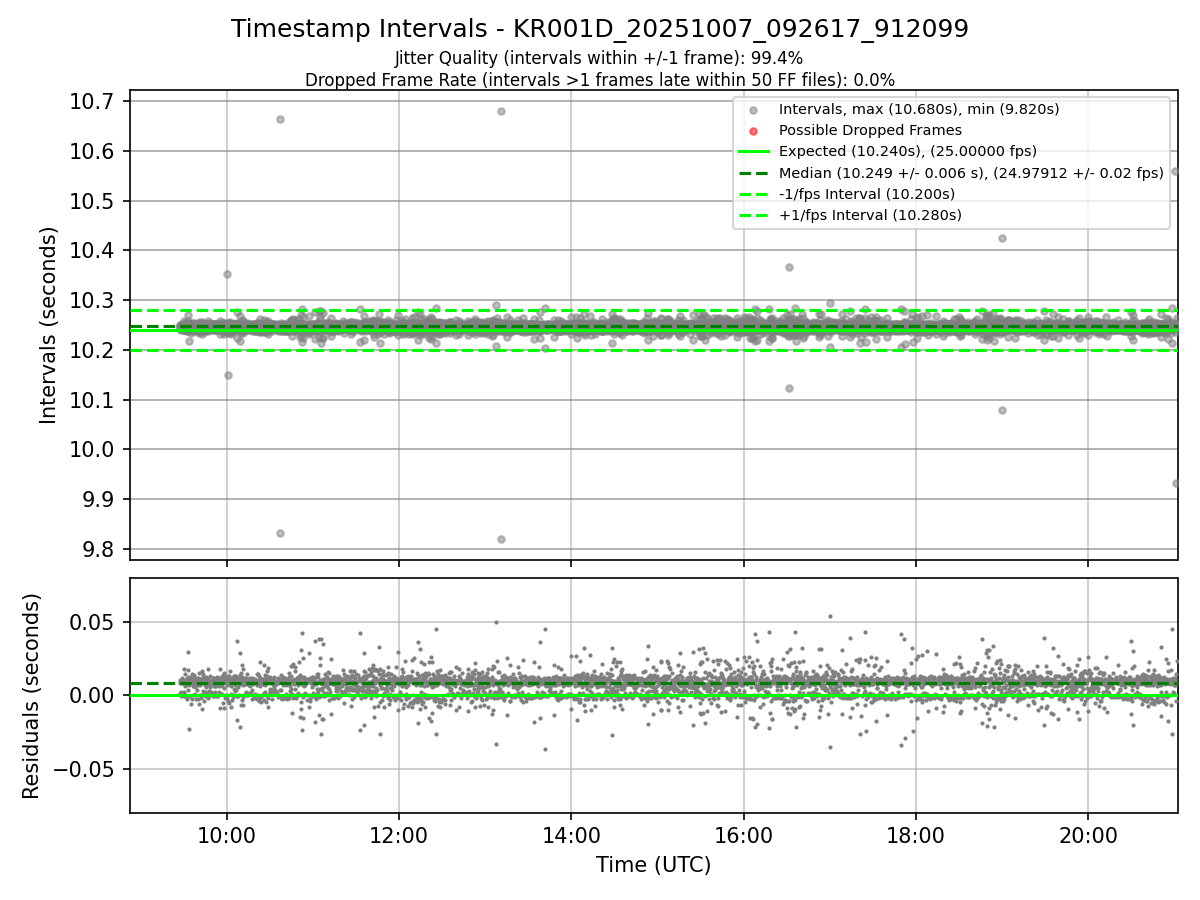The width and height of the screenshot is (1200, 900).
Task: Click the outlier point near 10.08s at 19:00
Action: point(1002,410)
